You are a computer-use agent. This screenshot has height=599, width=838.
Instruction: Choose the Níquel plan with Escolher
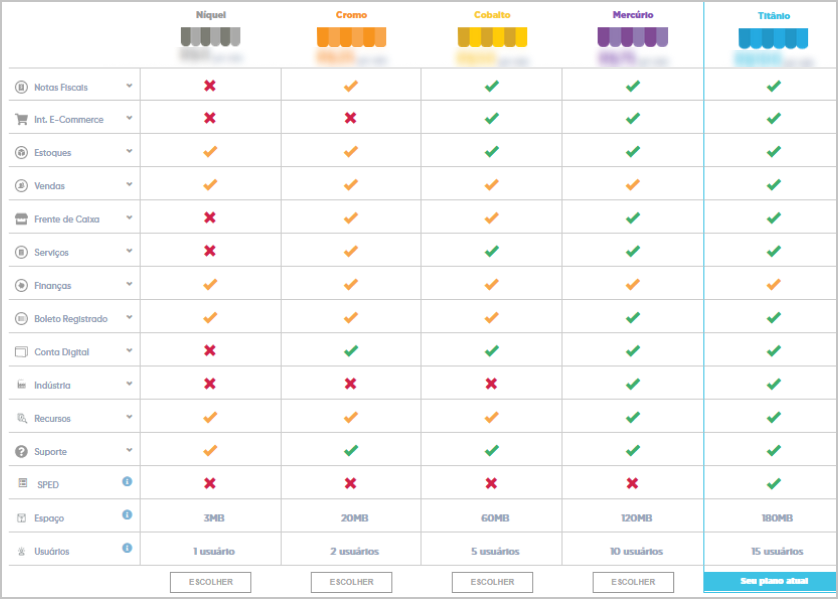tap(211, 582)
